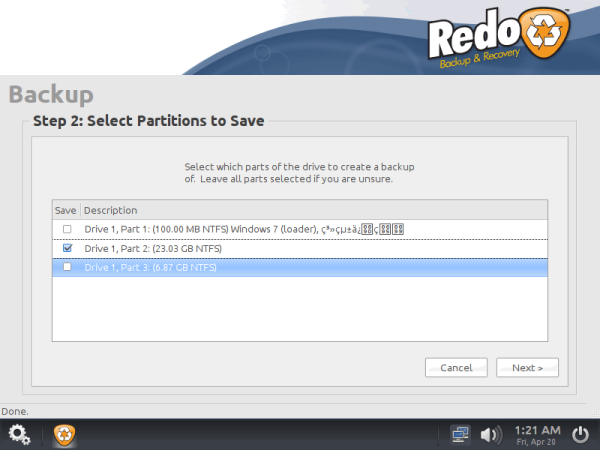
Task: Click the Redo Backup taskbar icon
Action: pos(64,435)
